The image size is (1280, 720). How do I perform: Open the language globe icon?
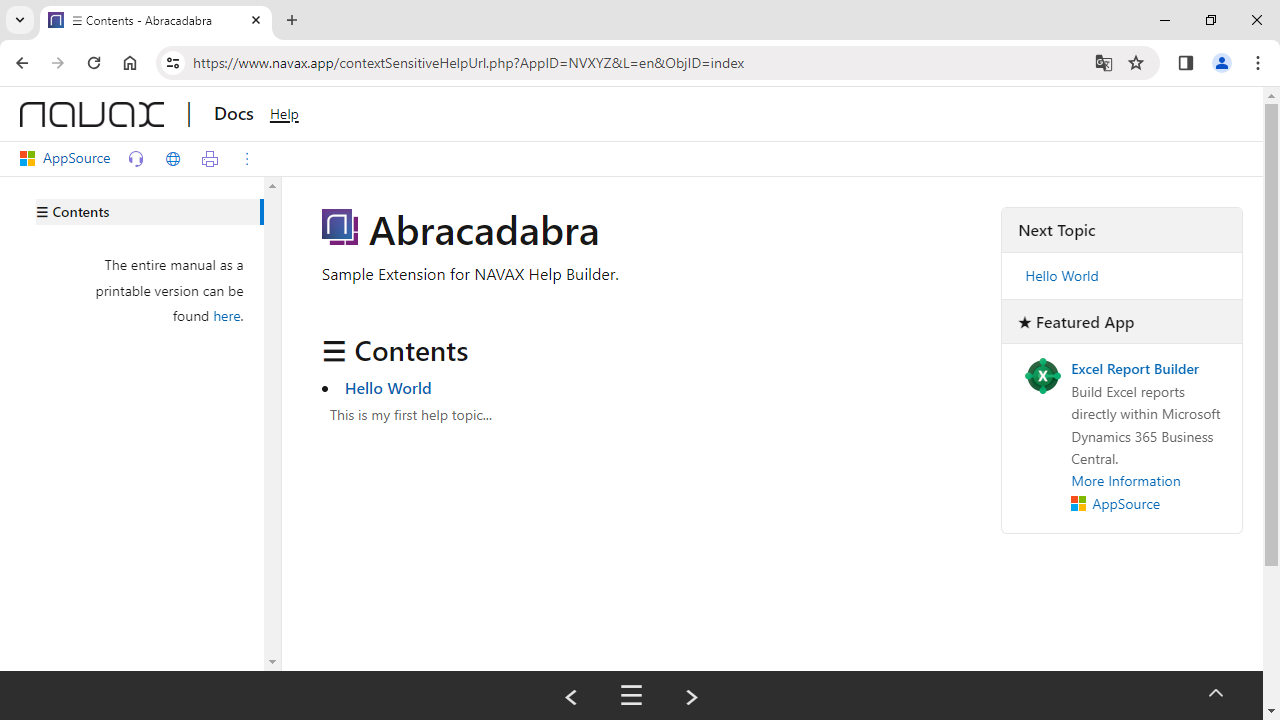pyautogui.click(x=173, y=158)
